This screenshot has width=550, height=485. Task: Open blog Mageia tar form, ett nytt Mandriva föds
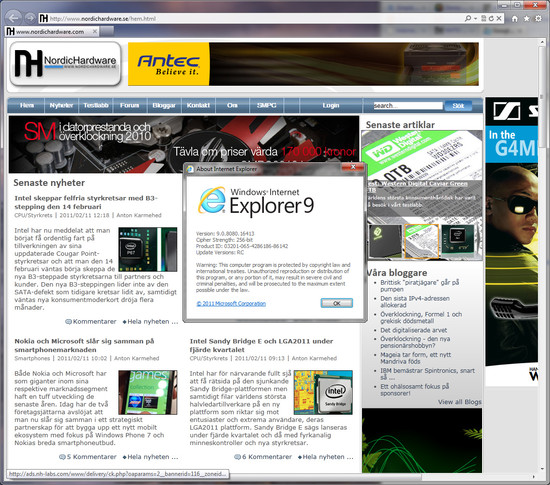tap(416, 358)
